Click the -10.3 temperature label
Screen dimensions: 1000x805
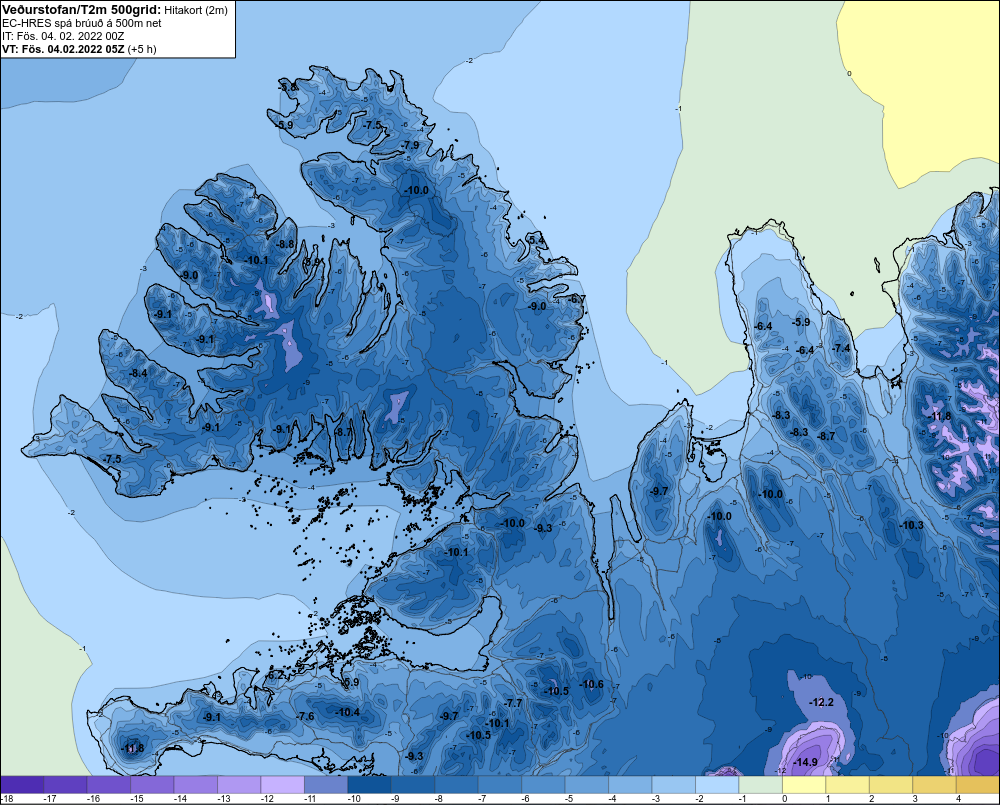[x=911, y=525]
